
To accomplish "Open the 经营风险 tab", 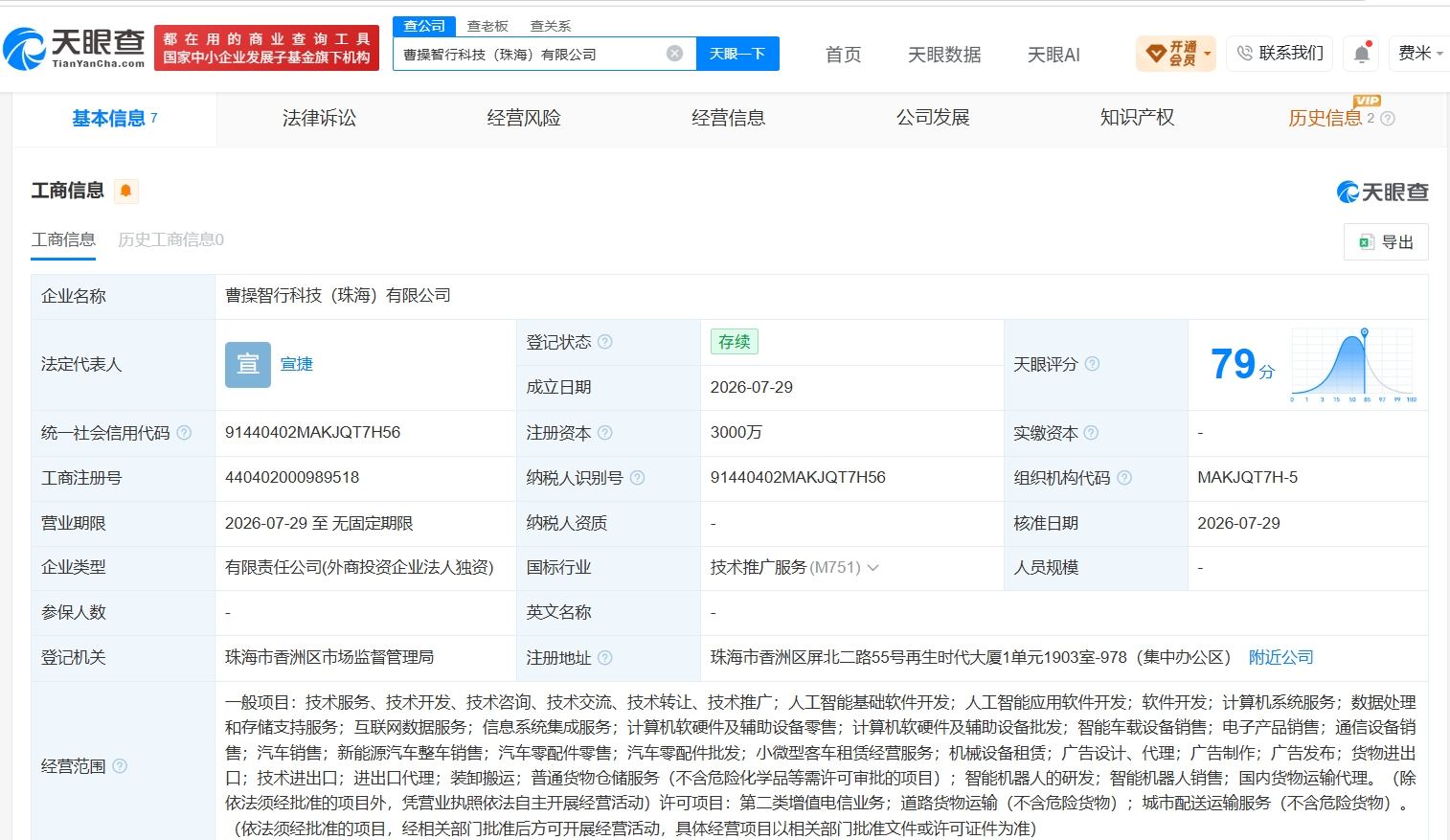I will [x=524, y=118].
